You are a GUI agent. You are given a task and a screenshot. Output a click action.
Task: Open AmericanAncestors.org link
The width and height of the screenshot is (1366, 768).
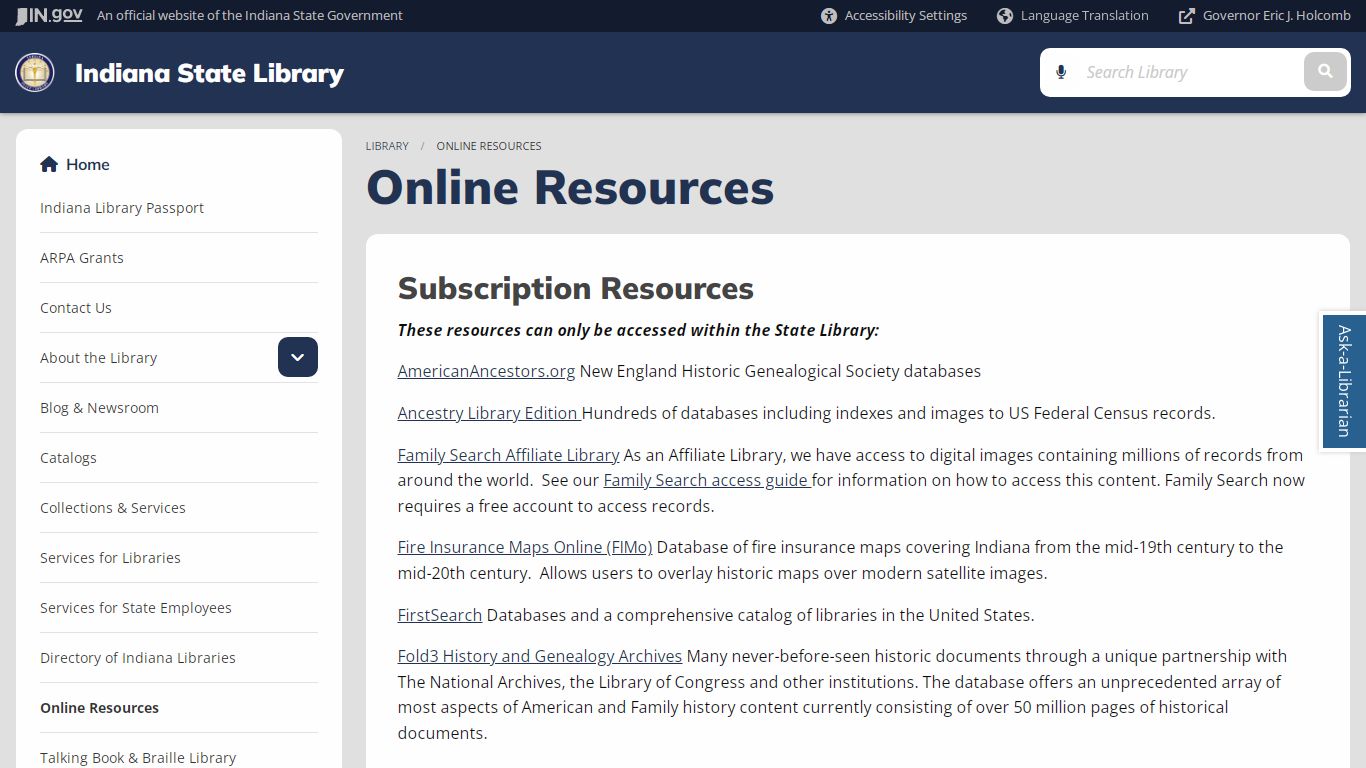486,371
